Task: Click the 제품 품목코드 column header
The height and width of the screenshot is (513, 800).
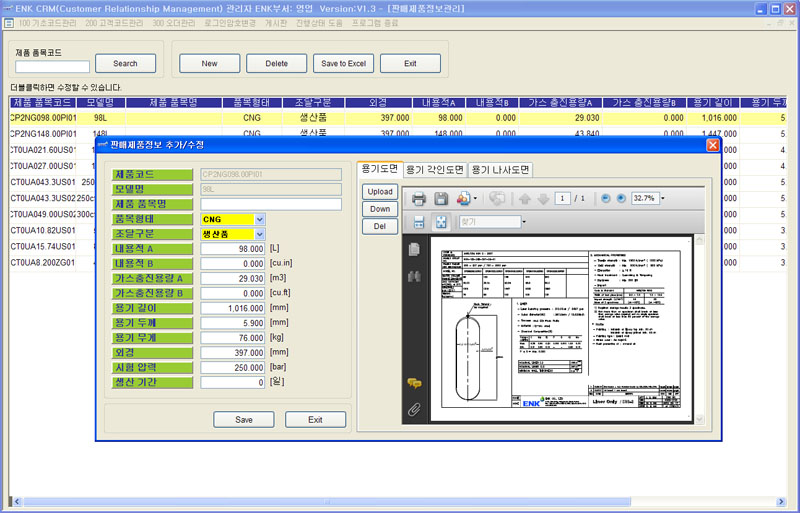Action: pos(42,103)
